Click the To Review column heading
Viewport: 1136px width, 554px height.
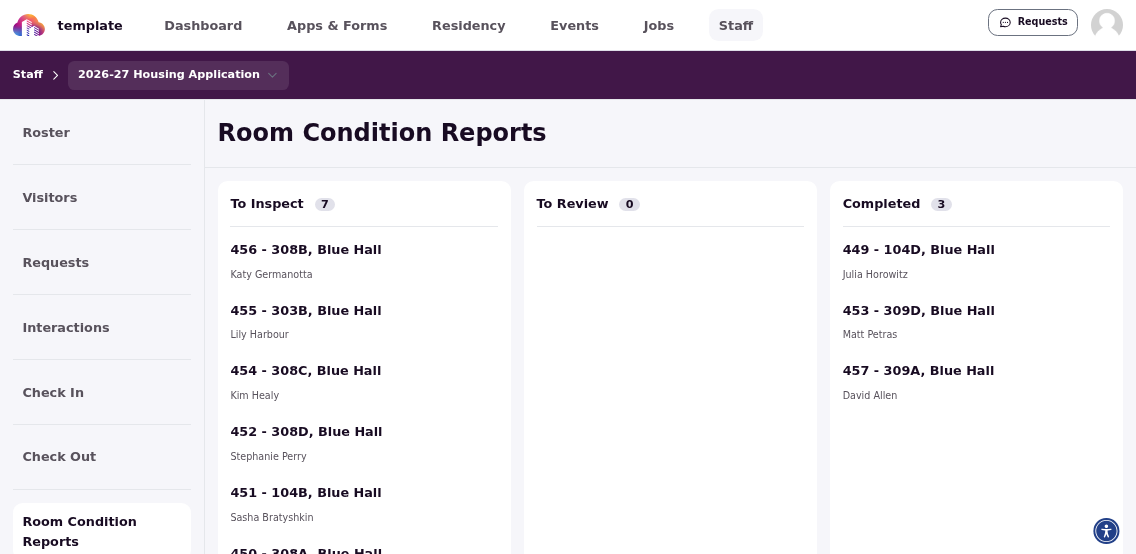(572, 204)
